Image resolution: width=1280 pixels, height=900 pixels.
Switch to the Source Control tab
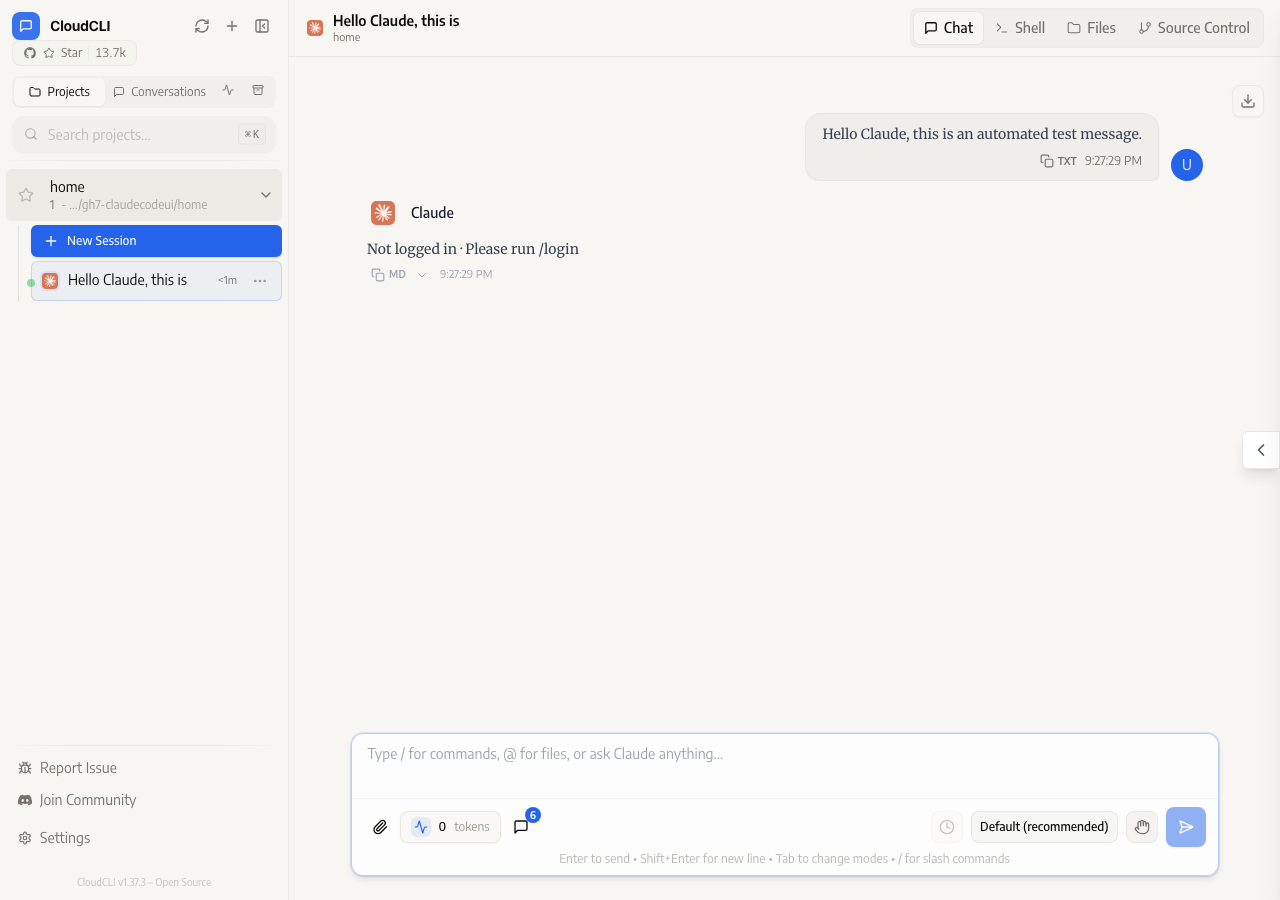[1194, 28]
